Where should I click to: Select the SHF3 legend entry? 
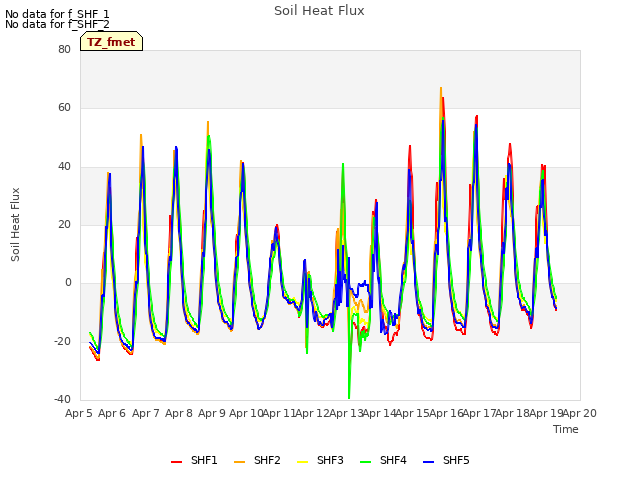coord(320,460)
